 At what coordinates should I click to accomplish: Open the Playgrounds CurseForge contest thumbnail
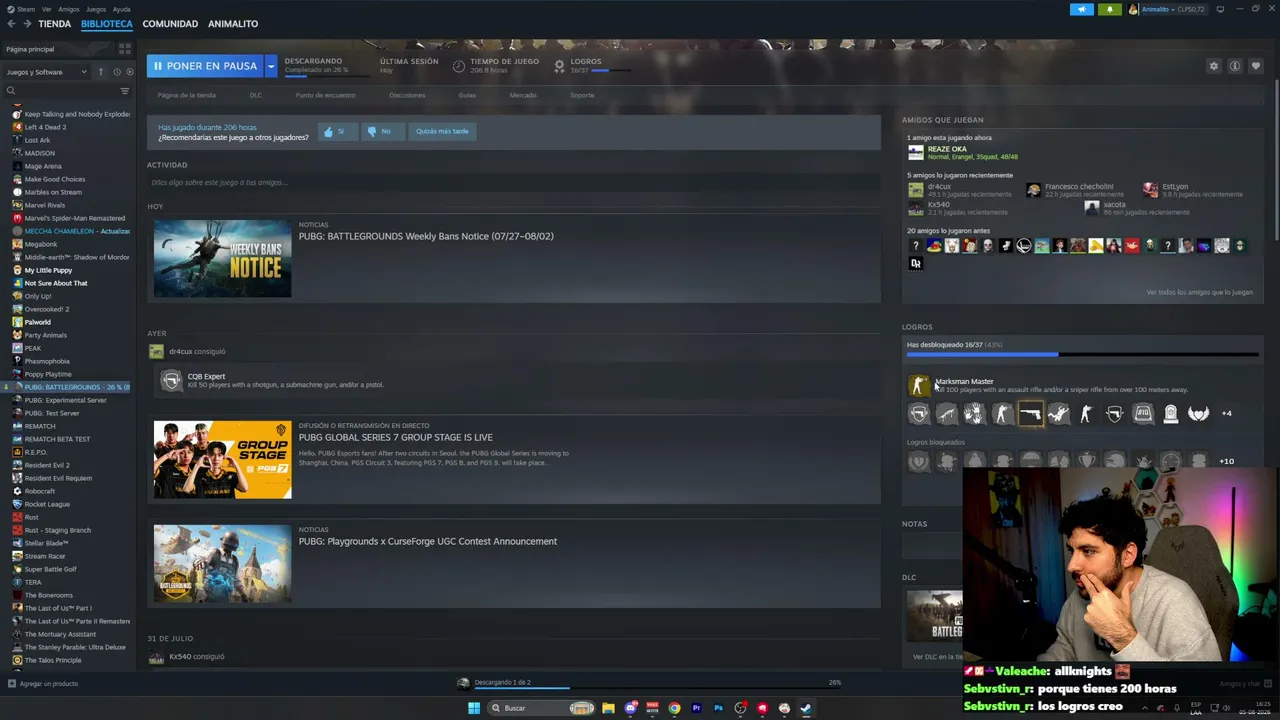pos(222,563)
